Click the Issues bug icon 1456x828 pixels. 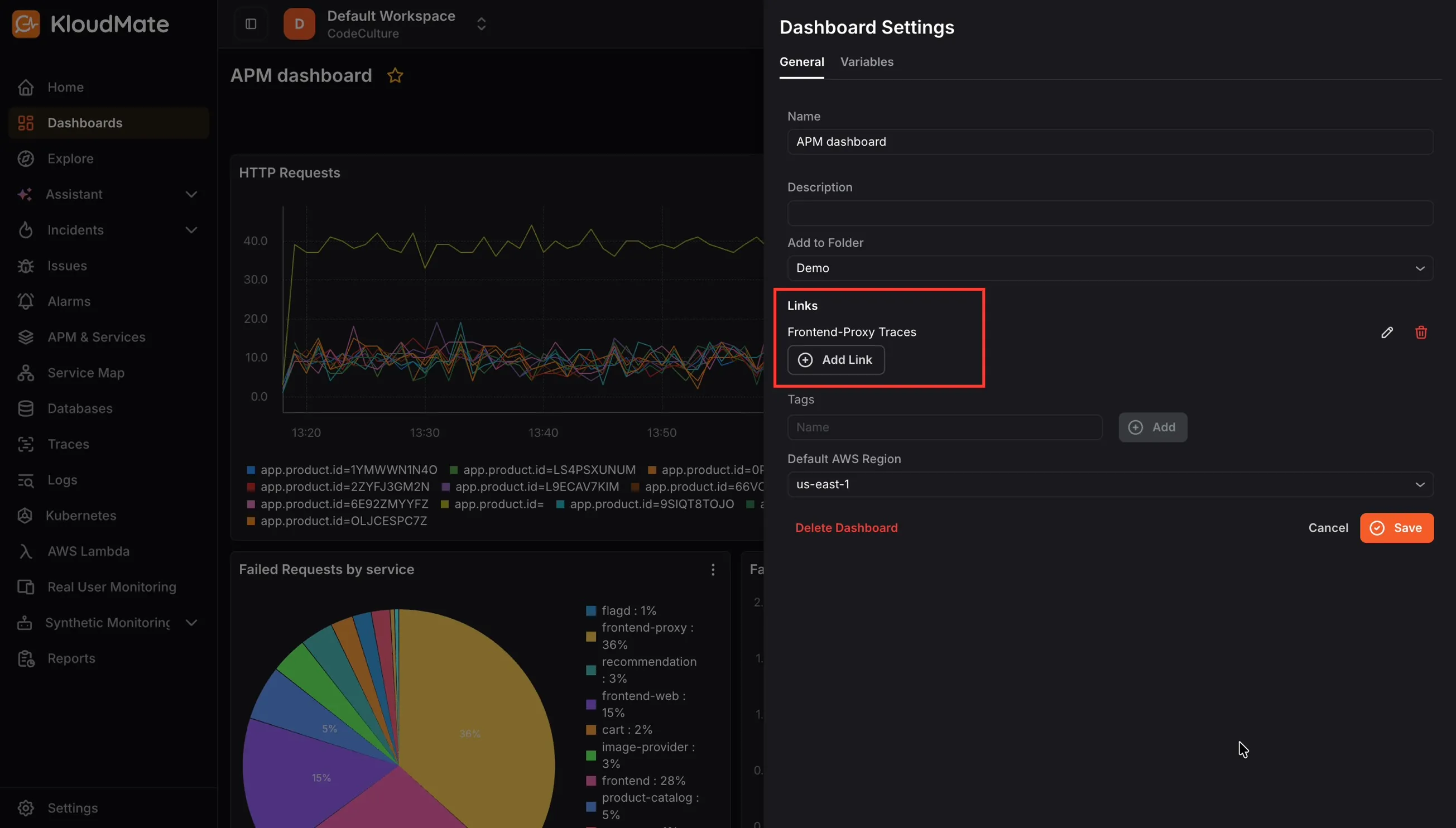(26, 266)
